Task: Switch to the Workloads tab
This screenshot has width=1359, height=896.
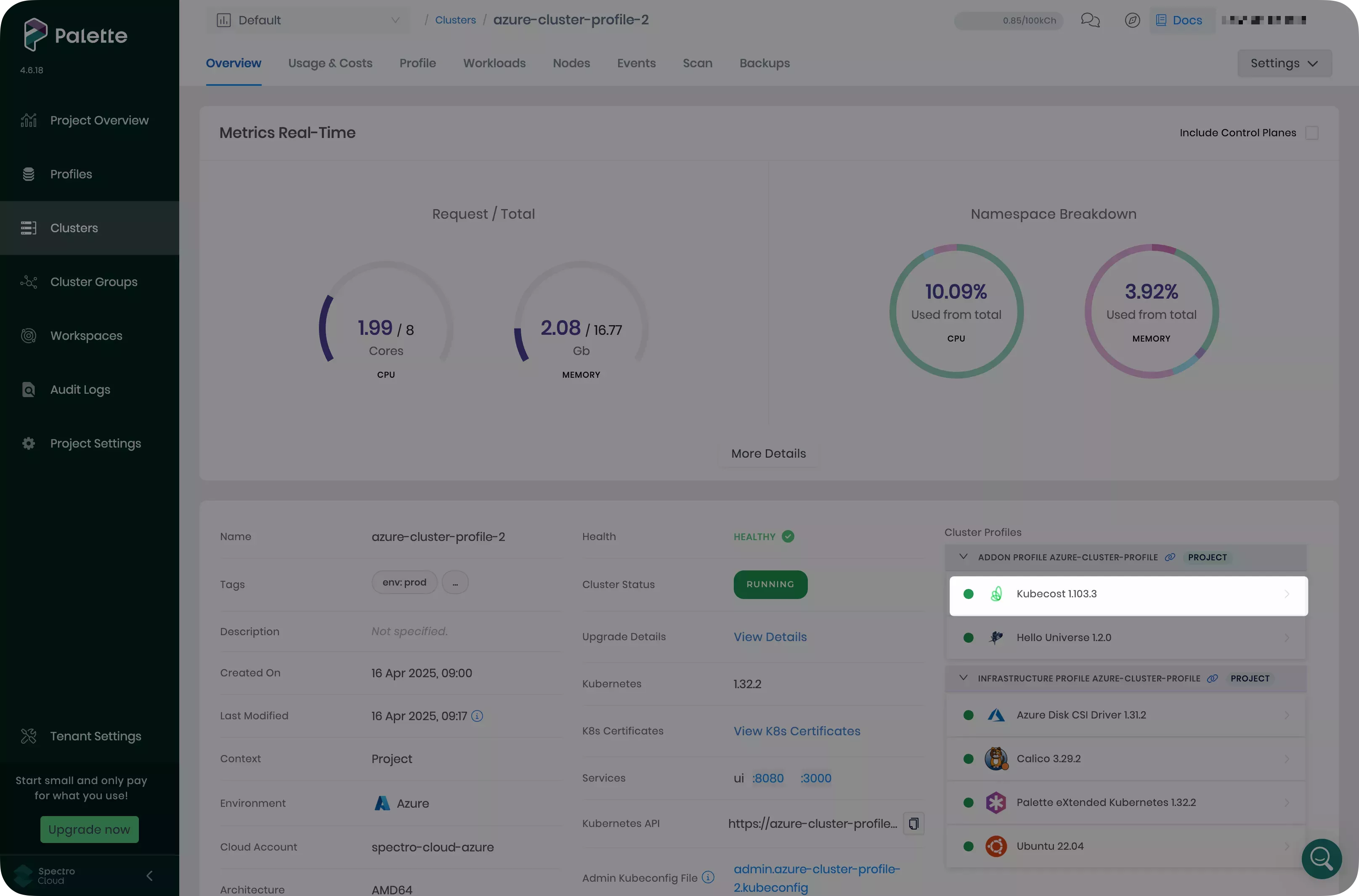Action: tap(494, 64)
